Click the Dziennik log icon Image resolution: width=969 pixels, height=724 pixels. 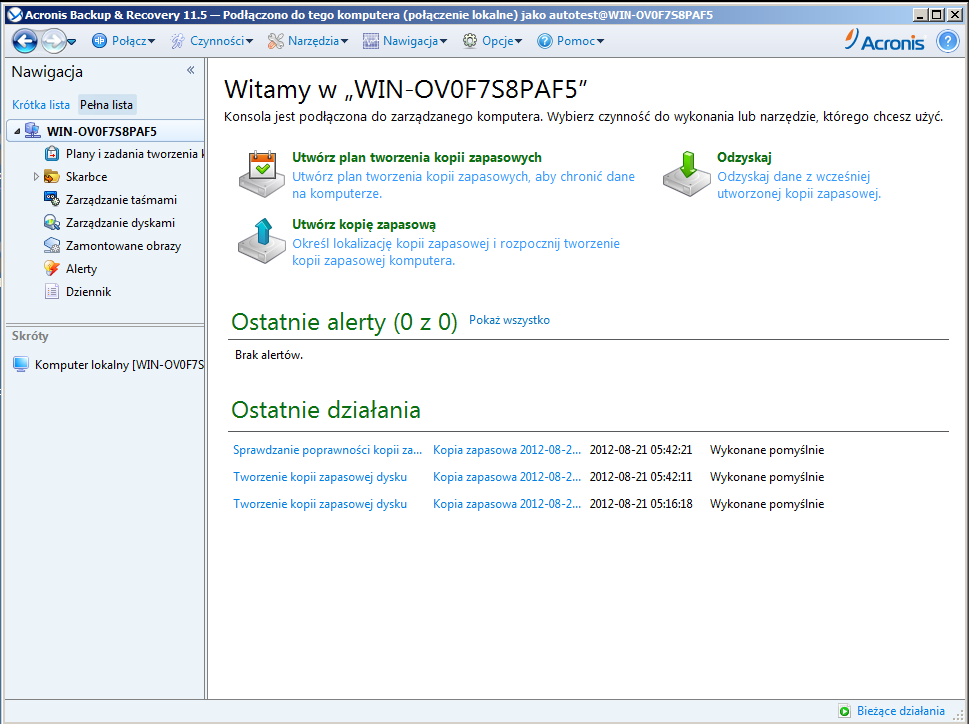(52, 291)
